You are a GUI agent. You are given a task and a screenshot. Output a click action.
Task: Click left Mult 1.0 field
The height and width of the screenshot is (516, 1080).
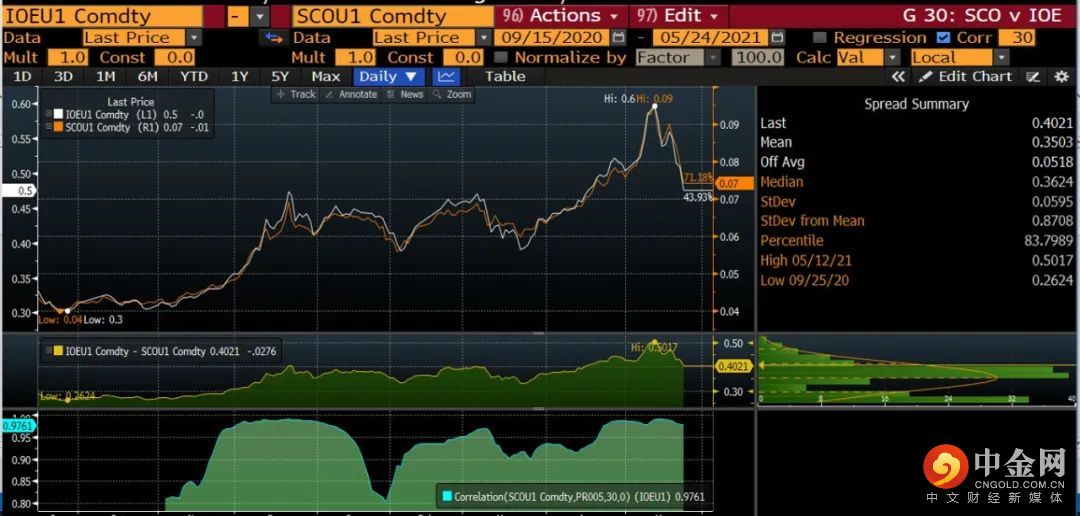[68, 58]
